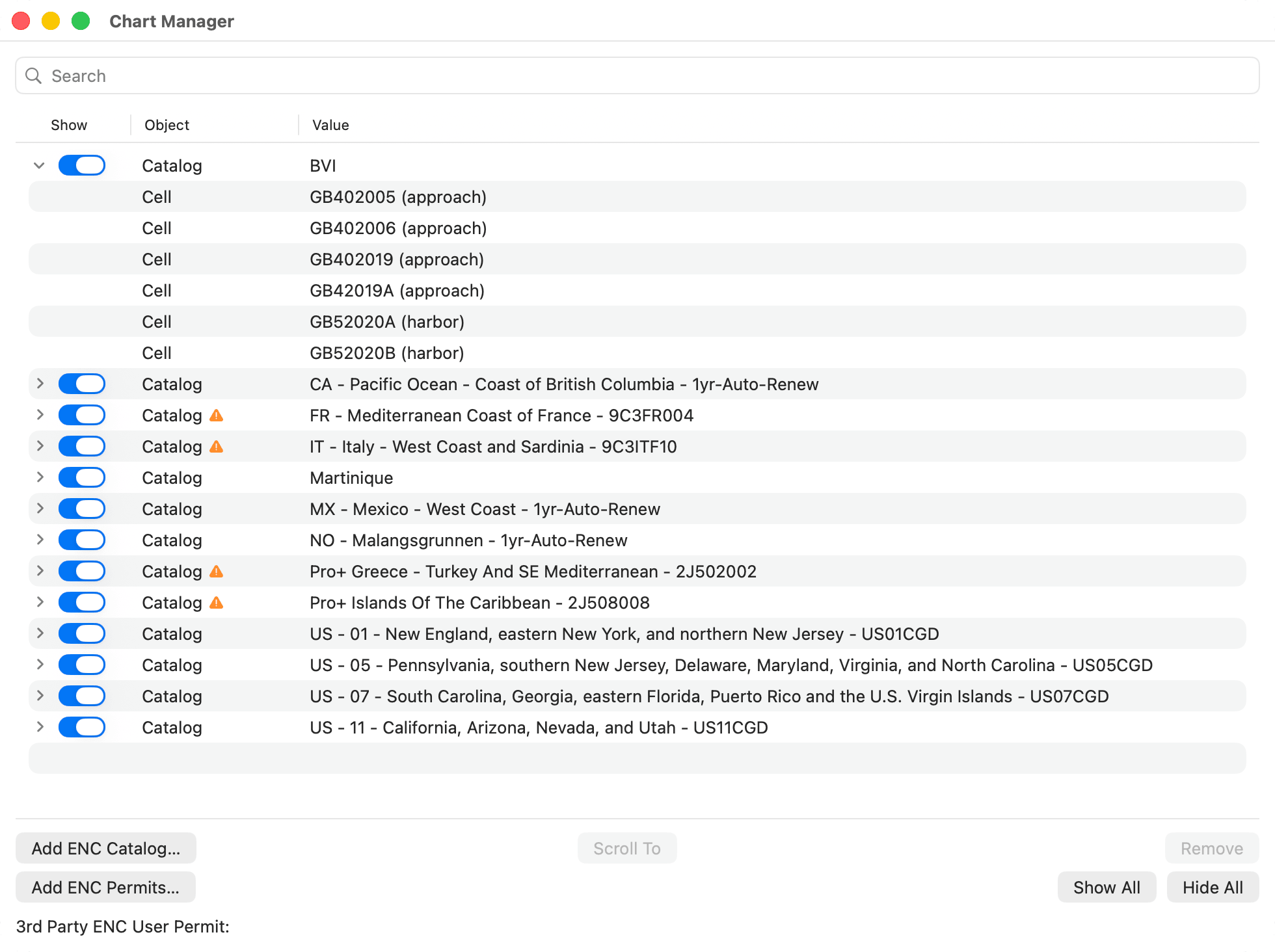Open Add ENC Permits dialog
This screenshot has height=952, width=1275.
click(105, 888)
